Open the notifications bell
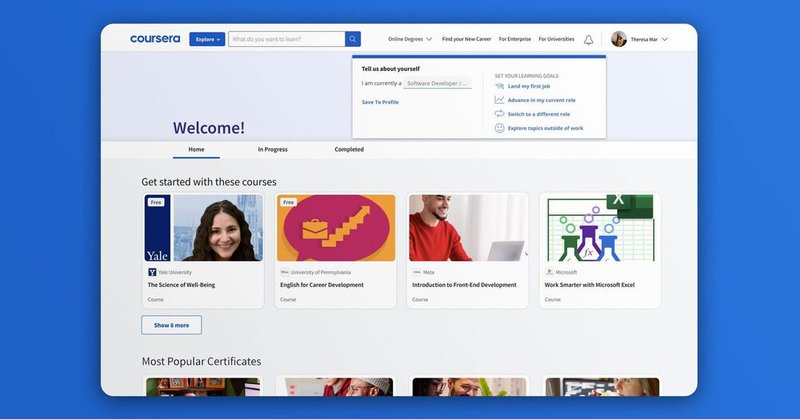Image resolution: width=800 pixels, height=419 pixels. click(588, 40)
